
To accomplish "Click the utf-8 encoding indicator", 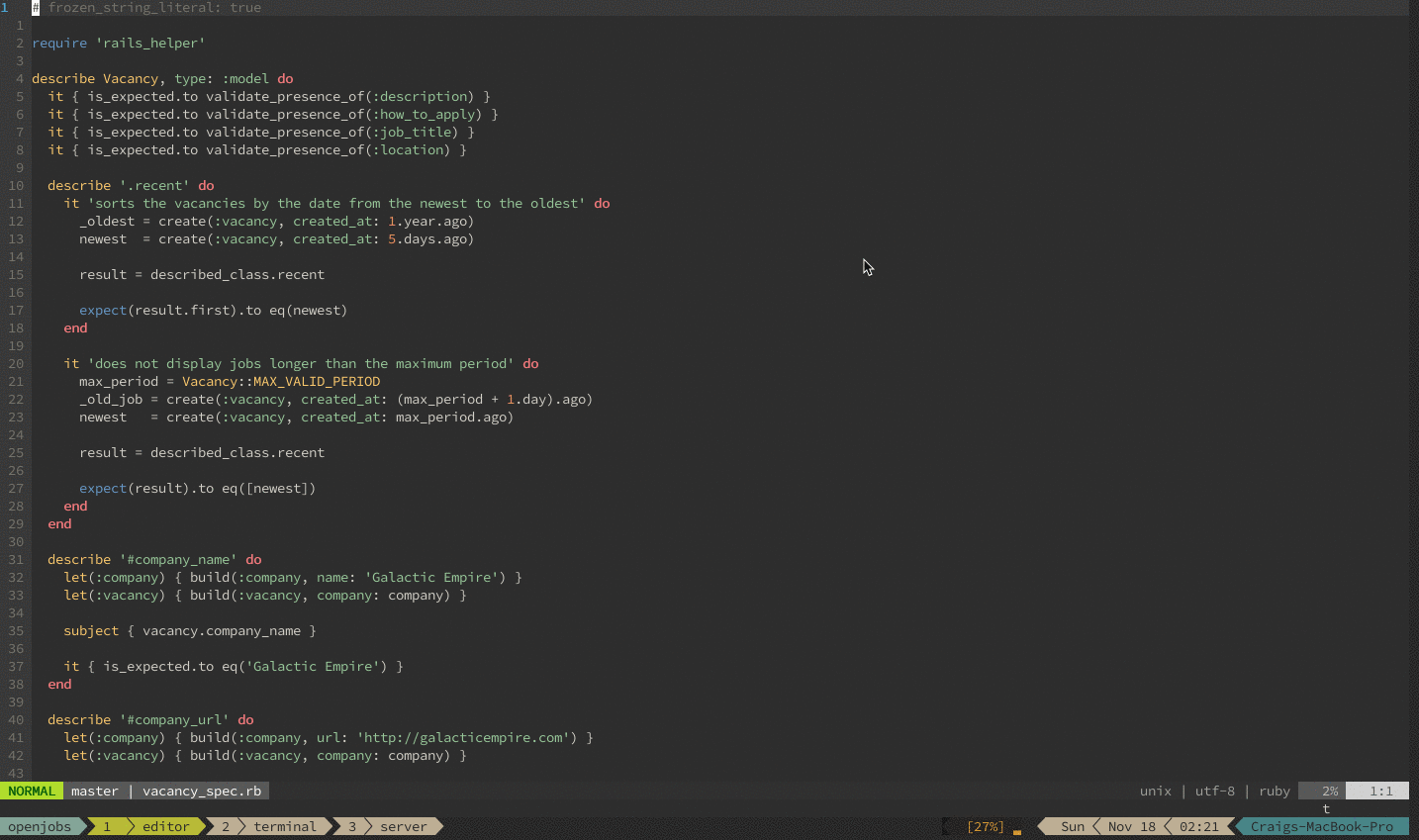I will 1215,792.
